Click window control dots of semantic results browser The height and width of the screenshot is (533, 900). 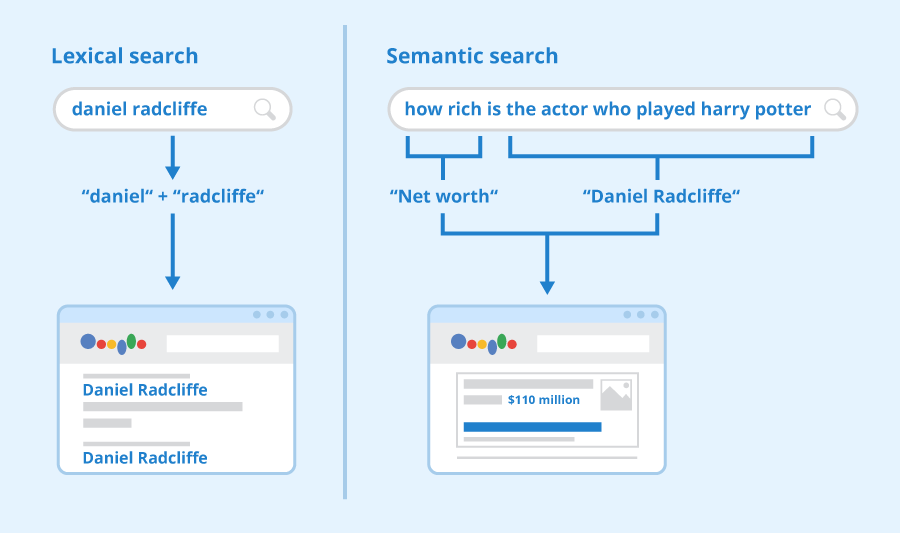[641, 314]
